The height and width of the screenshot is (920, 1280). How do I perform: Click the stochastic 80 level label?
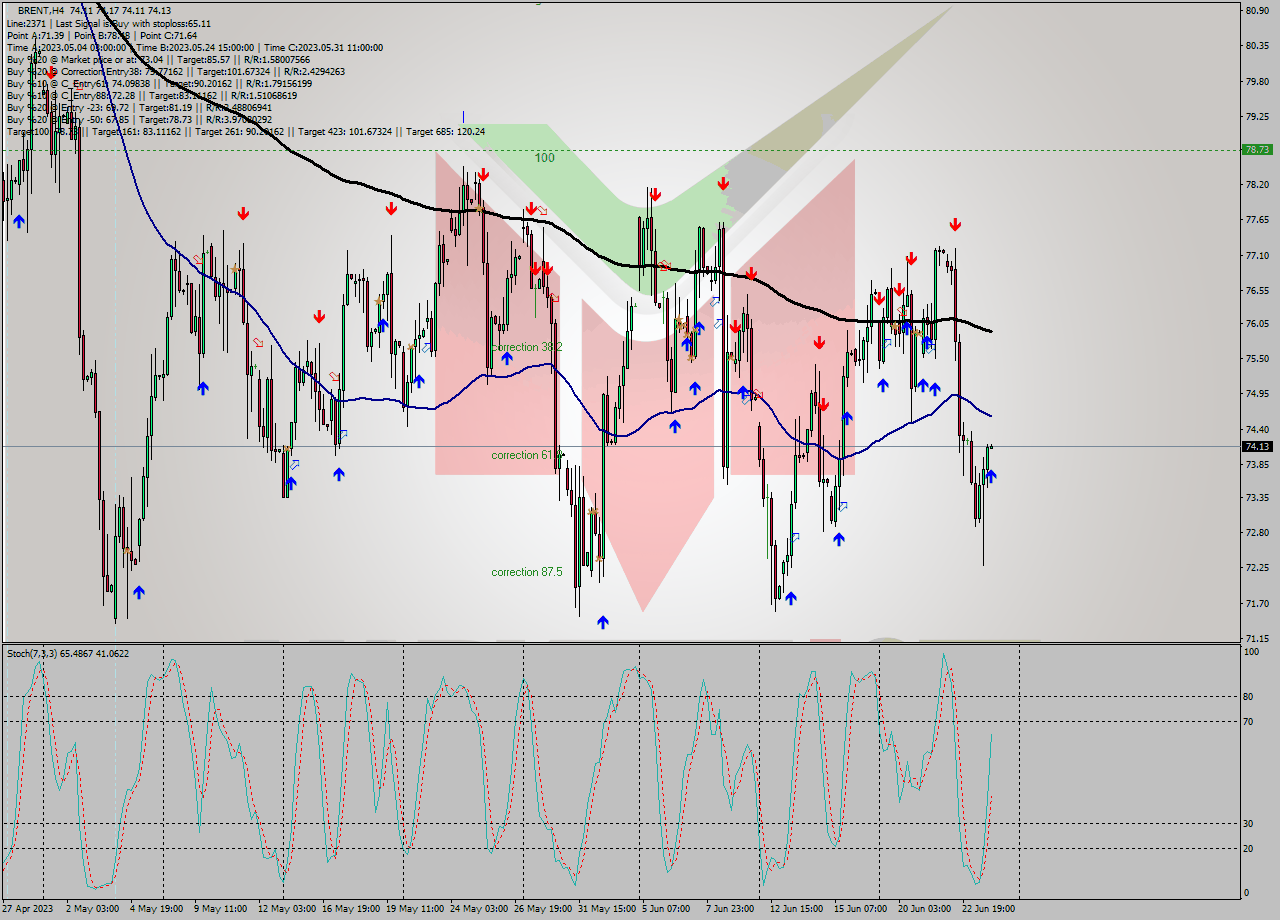tap(1248, 697)
